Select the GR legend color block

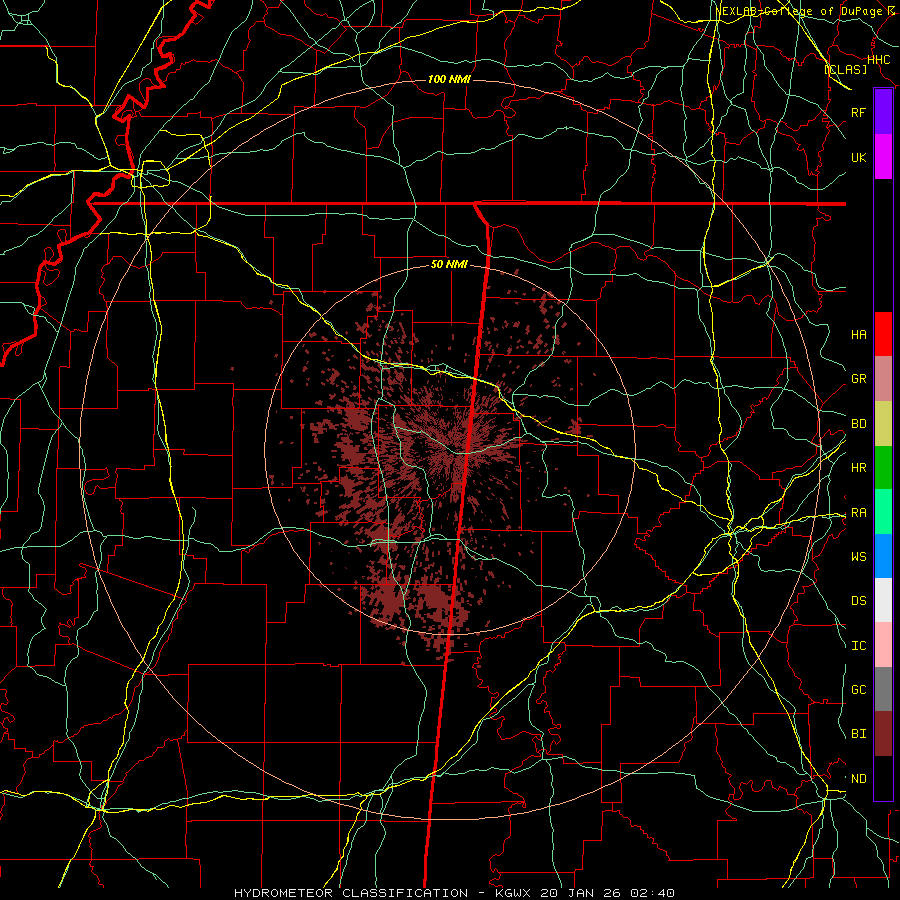(x=883, y=379)
